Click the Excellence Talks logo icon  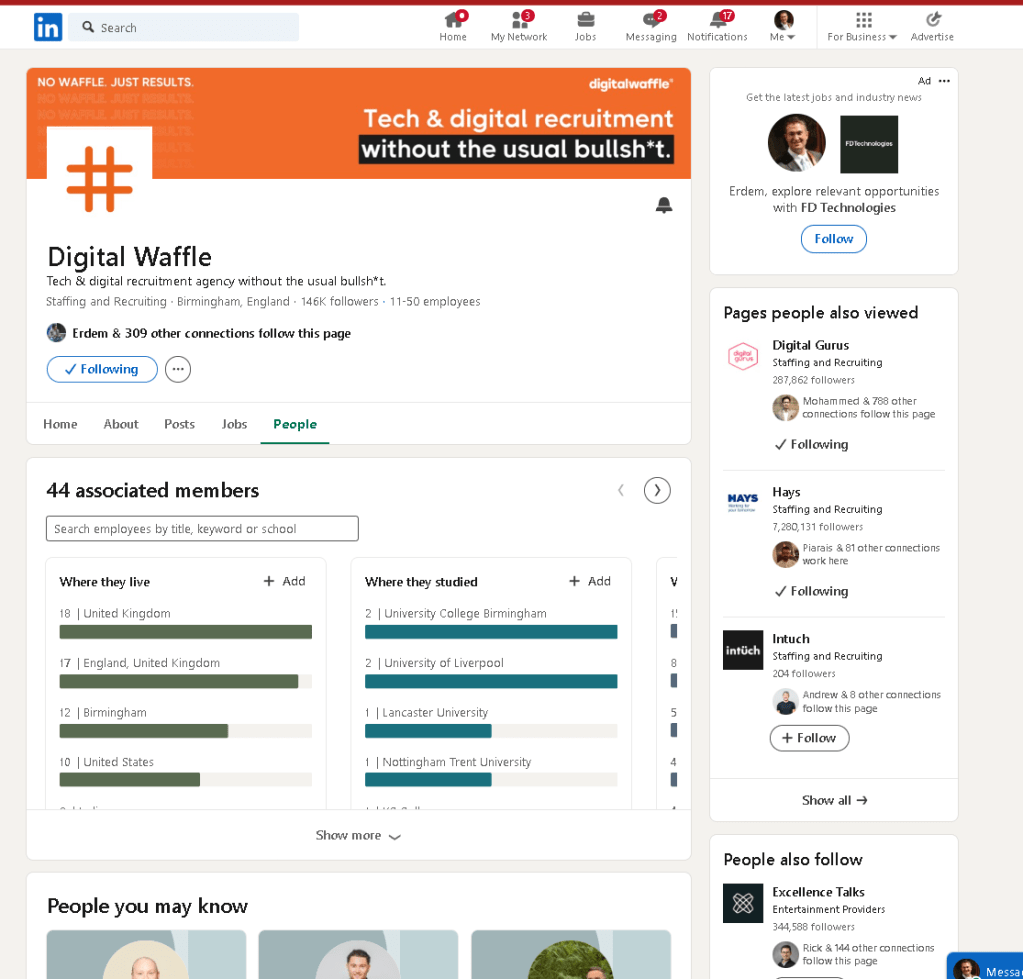pyautogui.click(x=742, y=903)
